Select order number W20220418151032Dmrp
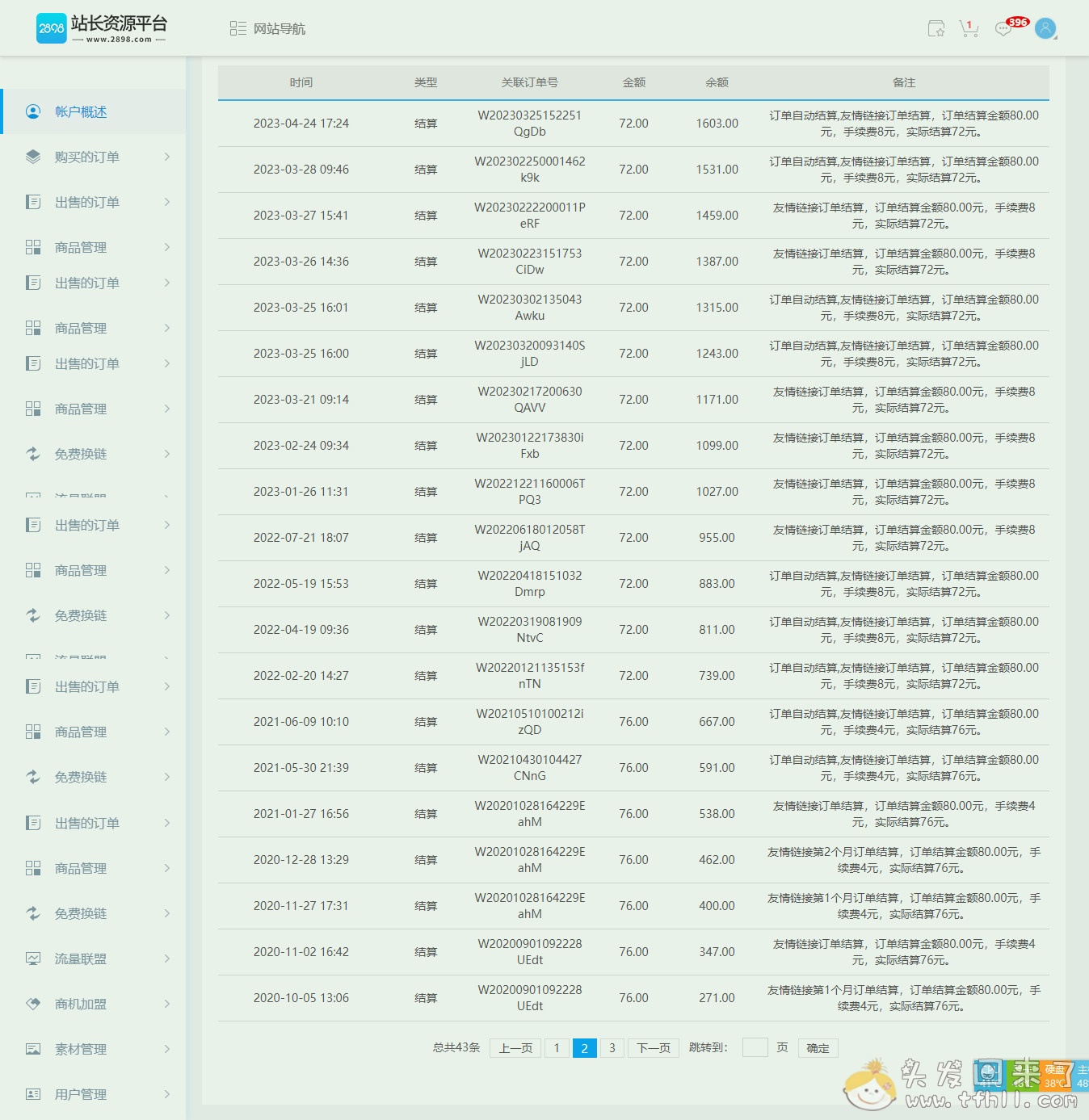Screen dimensions: 1089x1120 530,584
